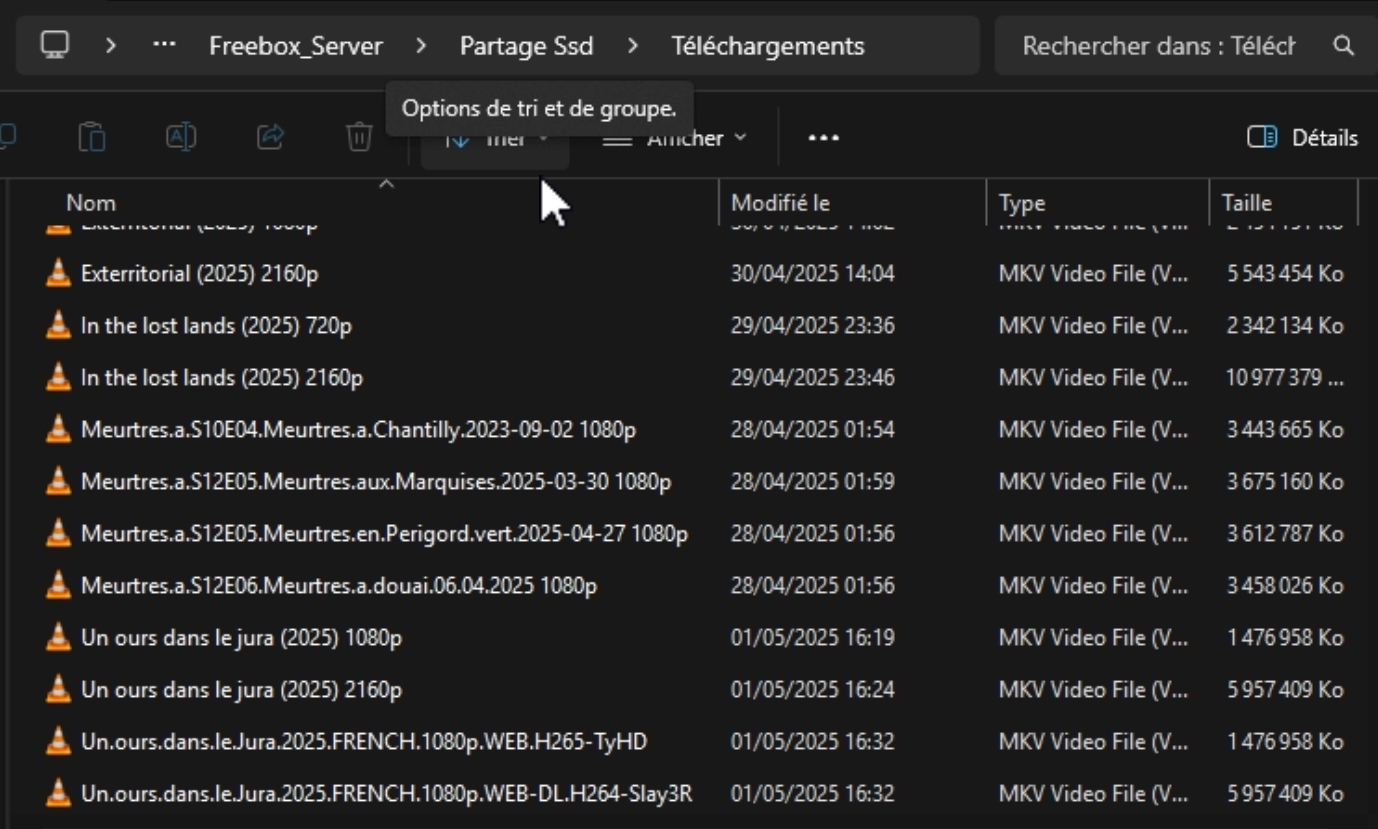Click the Delete trash icon
Screen dimensions: 1378x829
tap(359, 137)
